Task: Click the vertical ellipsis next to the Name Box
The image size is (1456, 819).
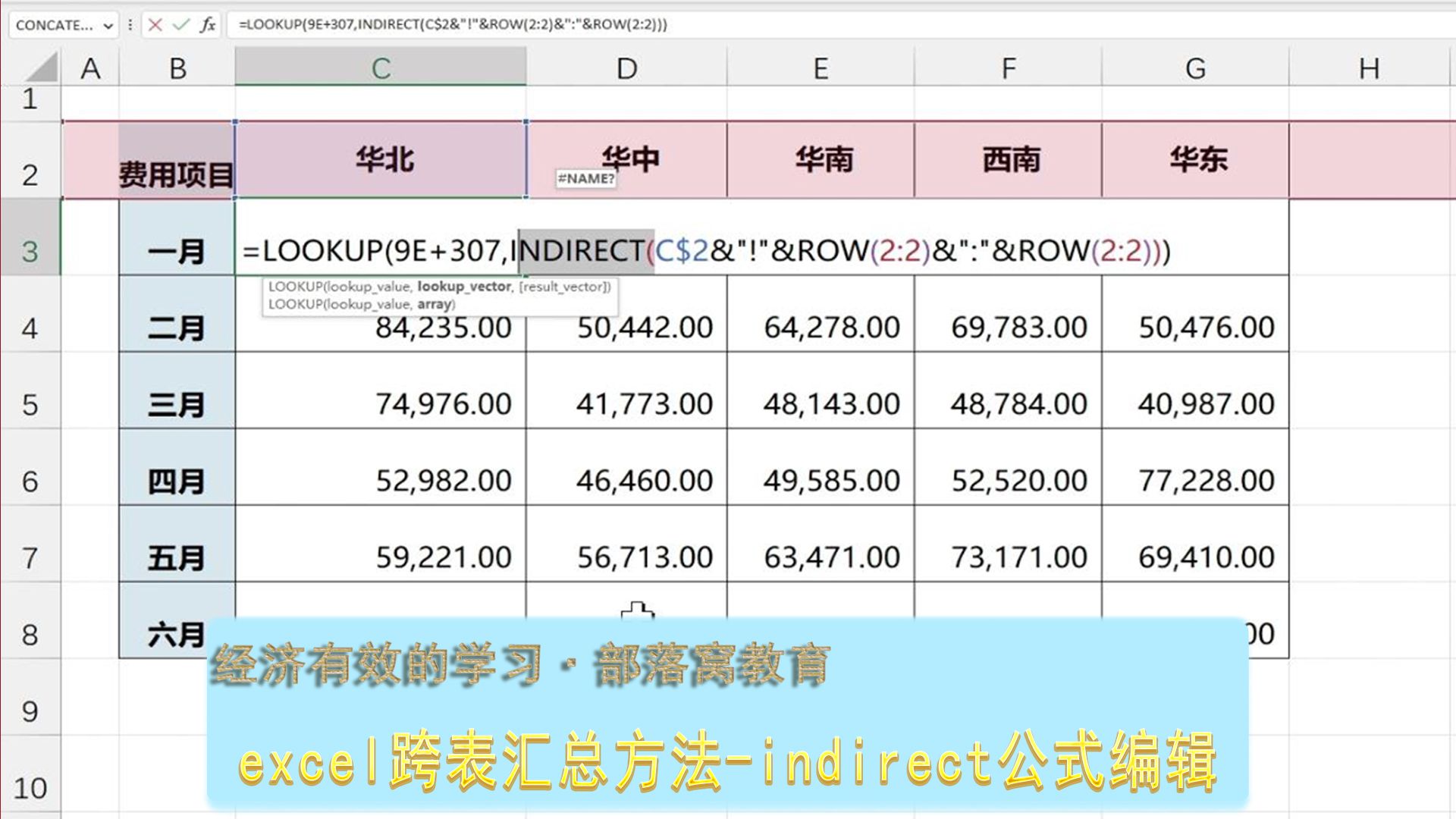Action: (x=130, y=24)
